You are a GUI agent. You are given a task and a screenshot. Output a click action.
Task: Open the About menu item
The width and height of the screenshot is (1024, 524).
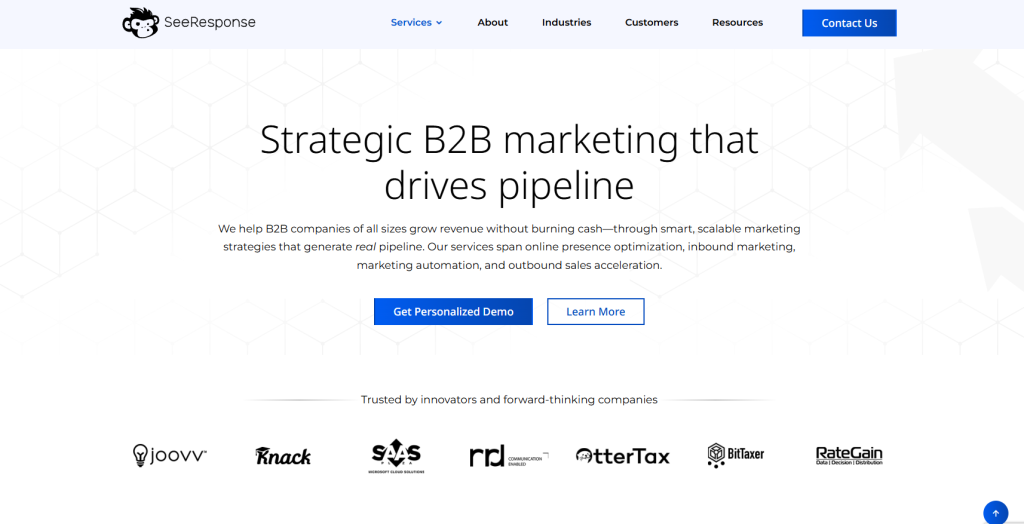click(x=492, y=22)
